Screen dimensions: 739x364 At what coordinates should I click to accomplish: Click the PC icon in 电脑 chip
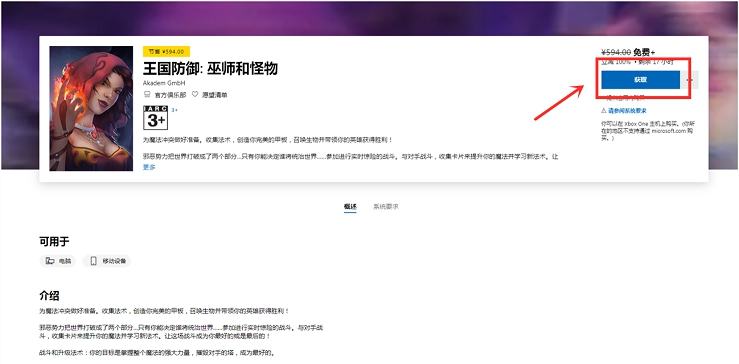click(x=50, y=261)
